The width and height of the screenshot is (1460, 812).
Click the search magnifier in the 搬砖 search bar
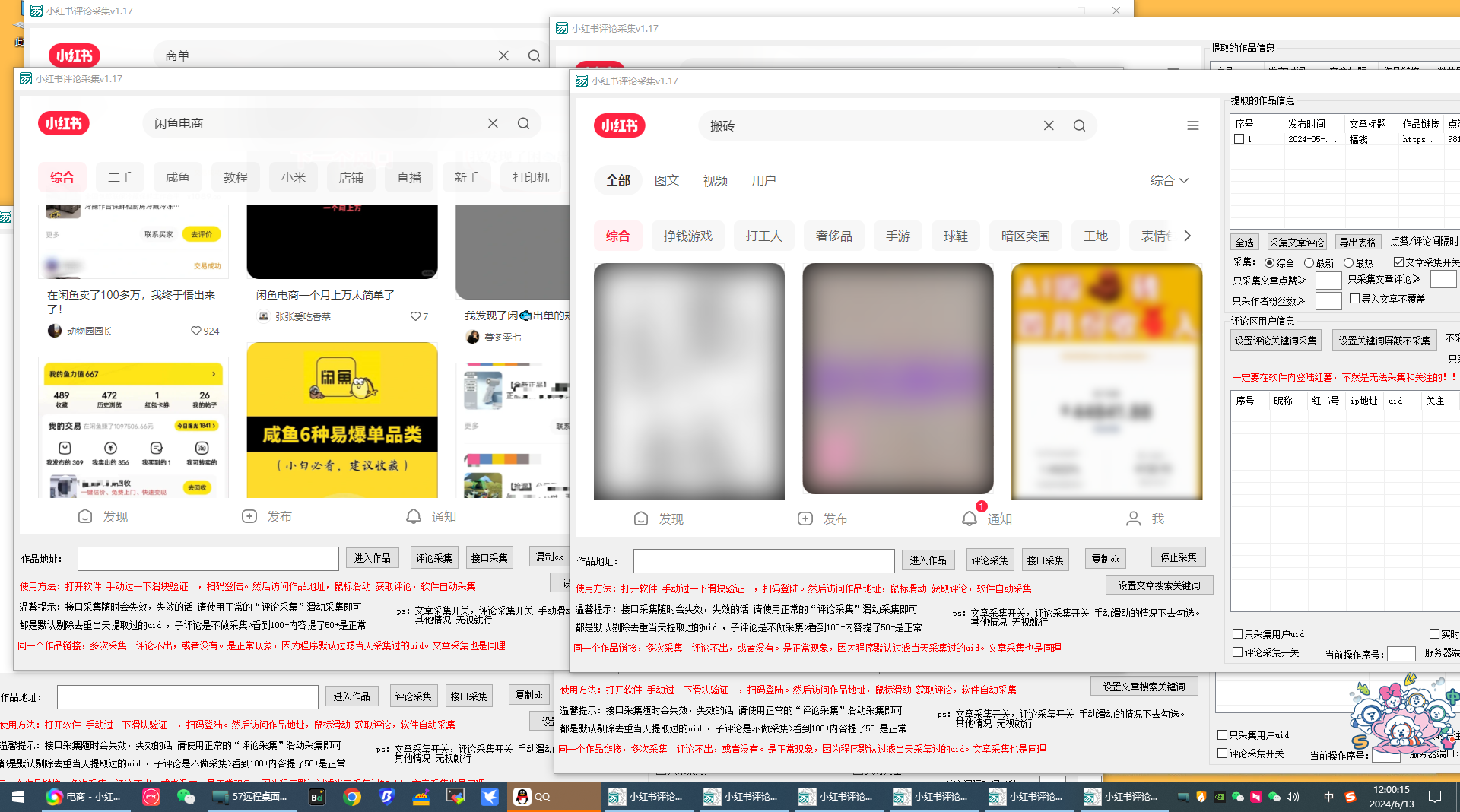point(1079,126)
